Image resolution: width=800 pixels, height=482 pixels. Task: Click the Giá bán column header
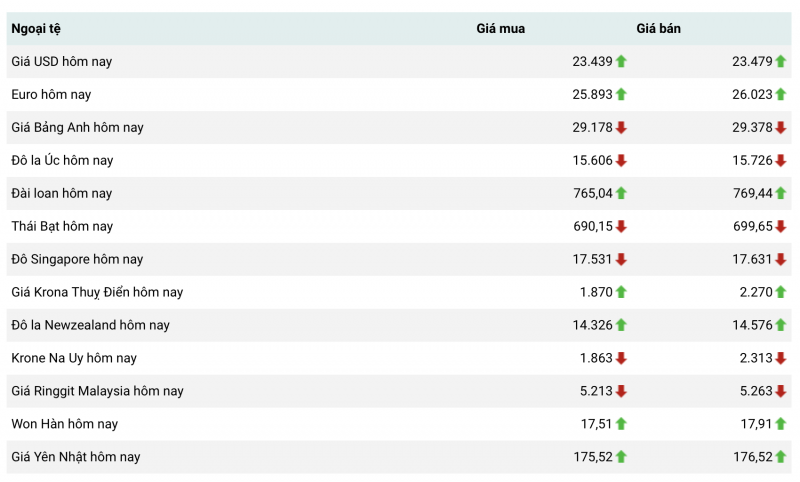[x=658, y=29]
